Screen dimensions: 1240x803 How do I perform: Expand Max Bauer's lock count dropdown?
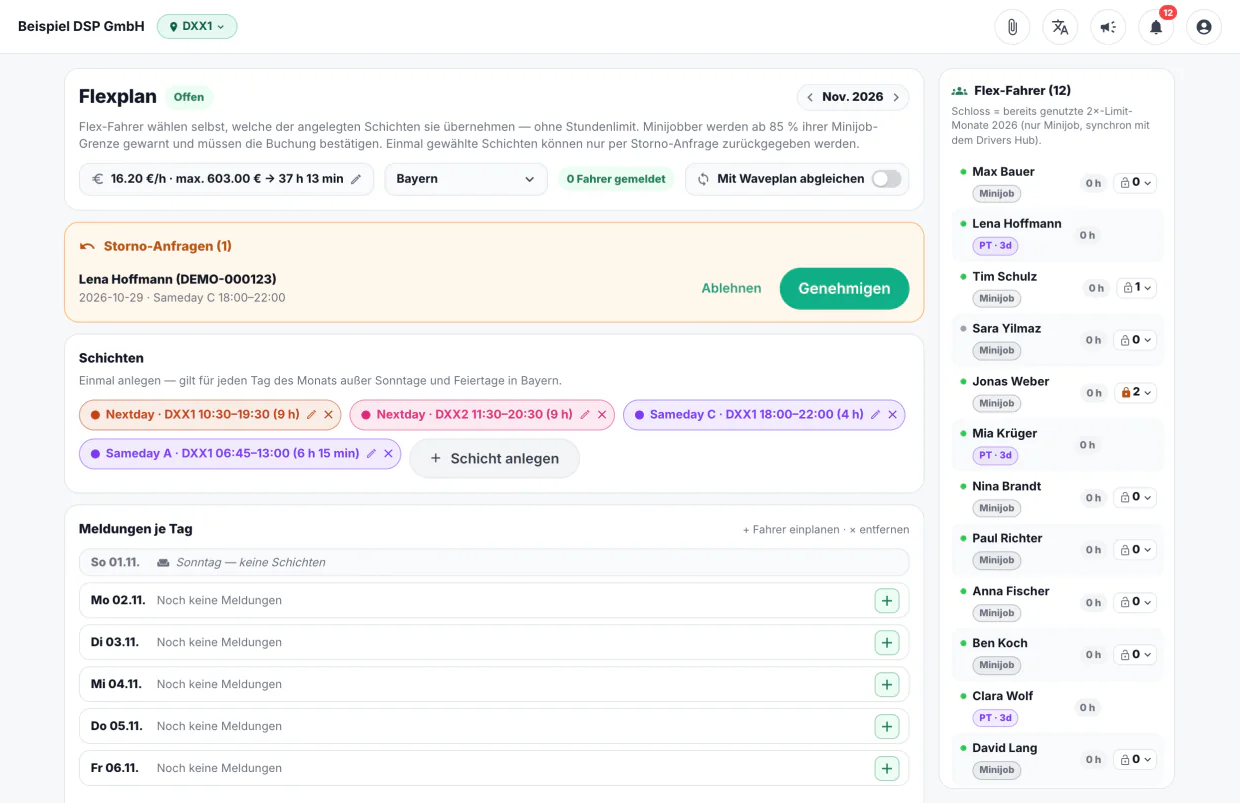click(1136, 183)
